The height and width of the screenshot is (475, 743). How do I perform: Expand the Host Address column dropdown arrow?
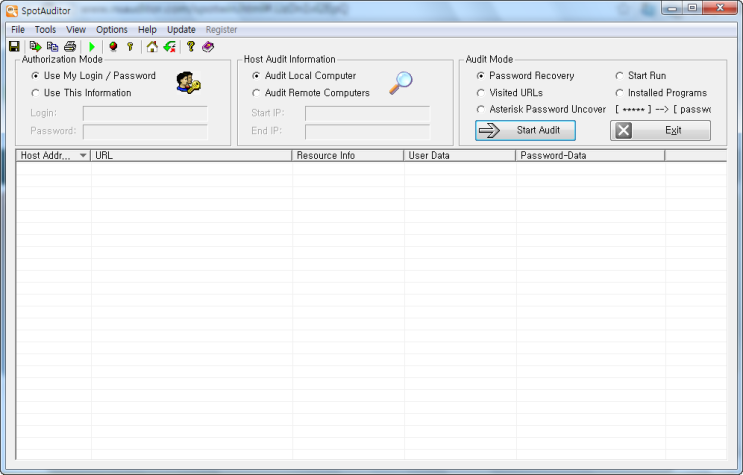[83, 155]
